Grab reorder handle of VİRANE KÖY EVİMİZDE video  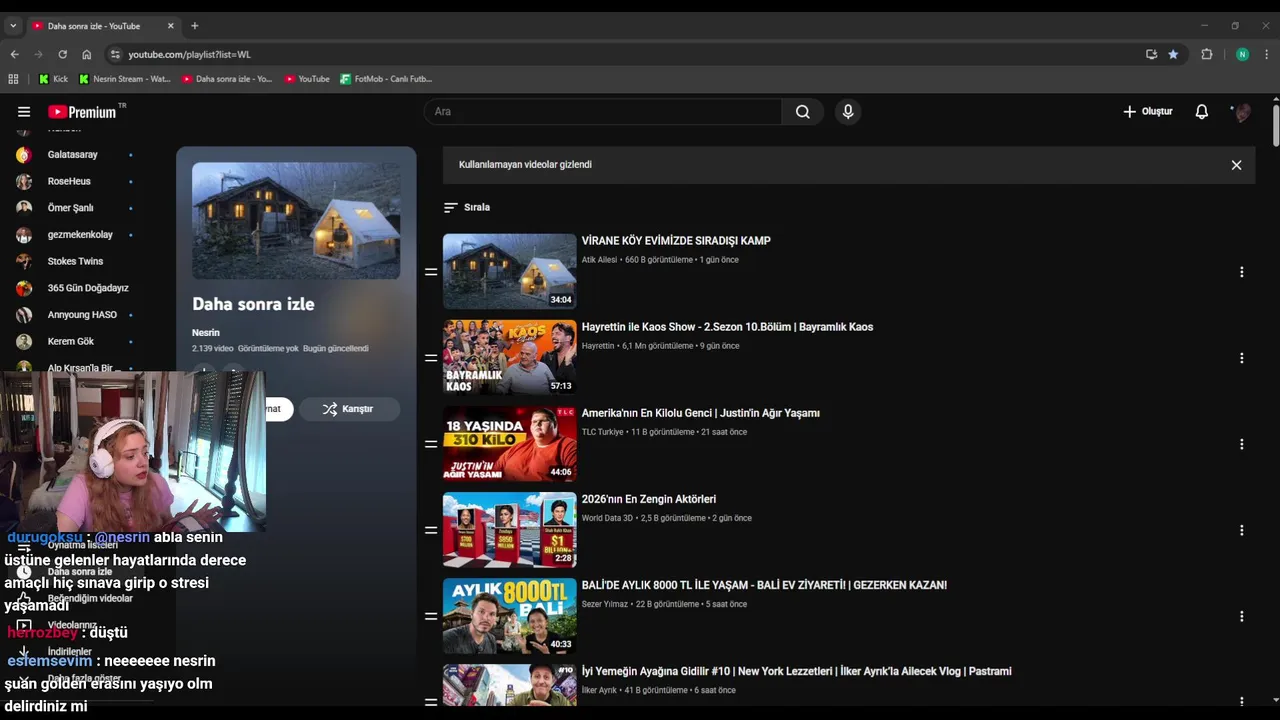[x=431, y=272]
